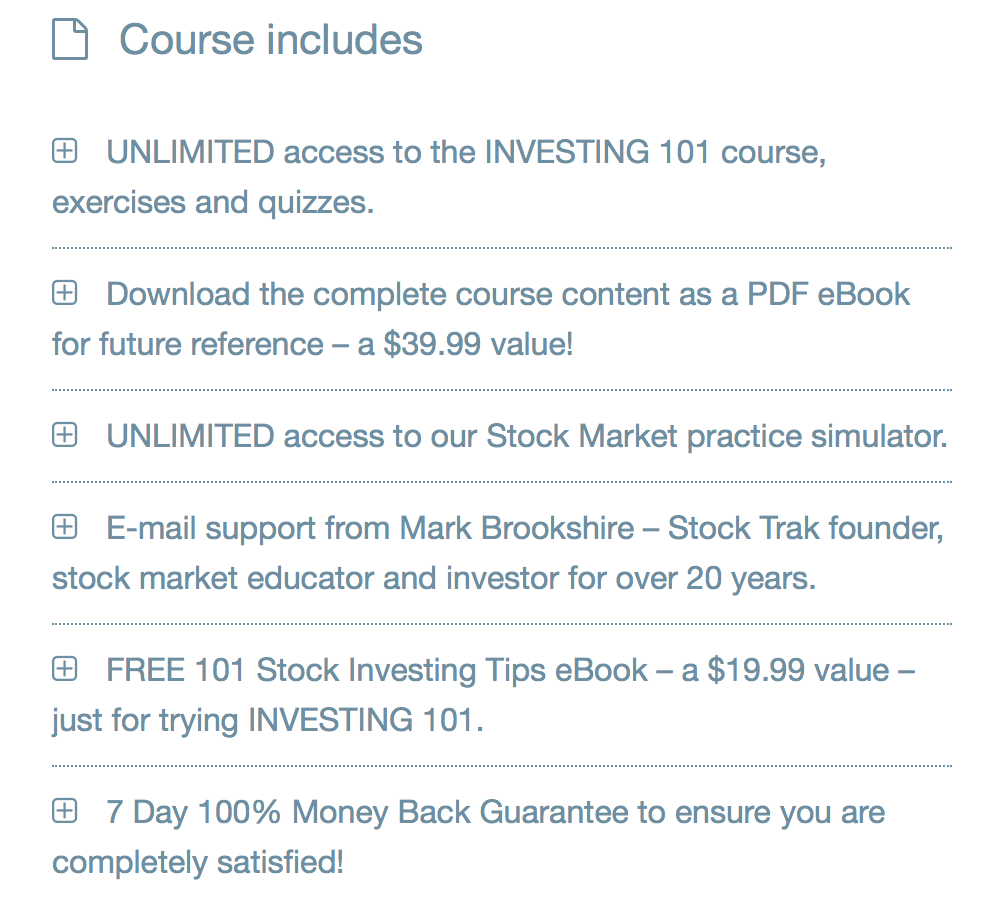Click the $39.99 value text line

312,344
